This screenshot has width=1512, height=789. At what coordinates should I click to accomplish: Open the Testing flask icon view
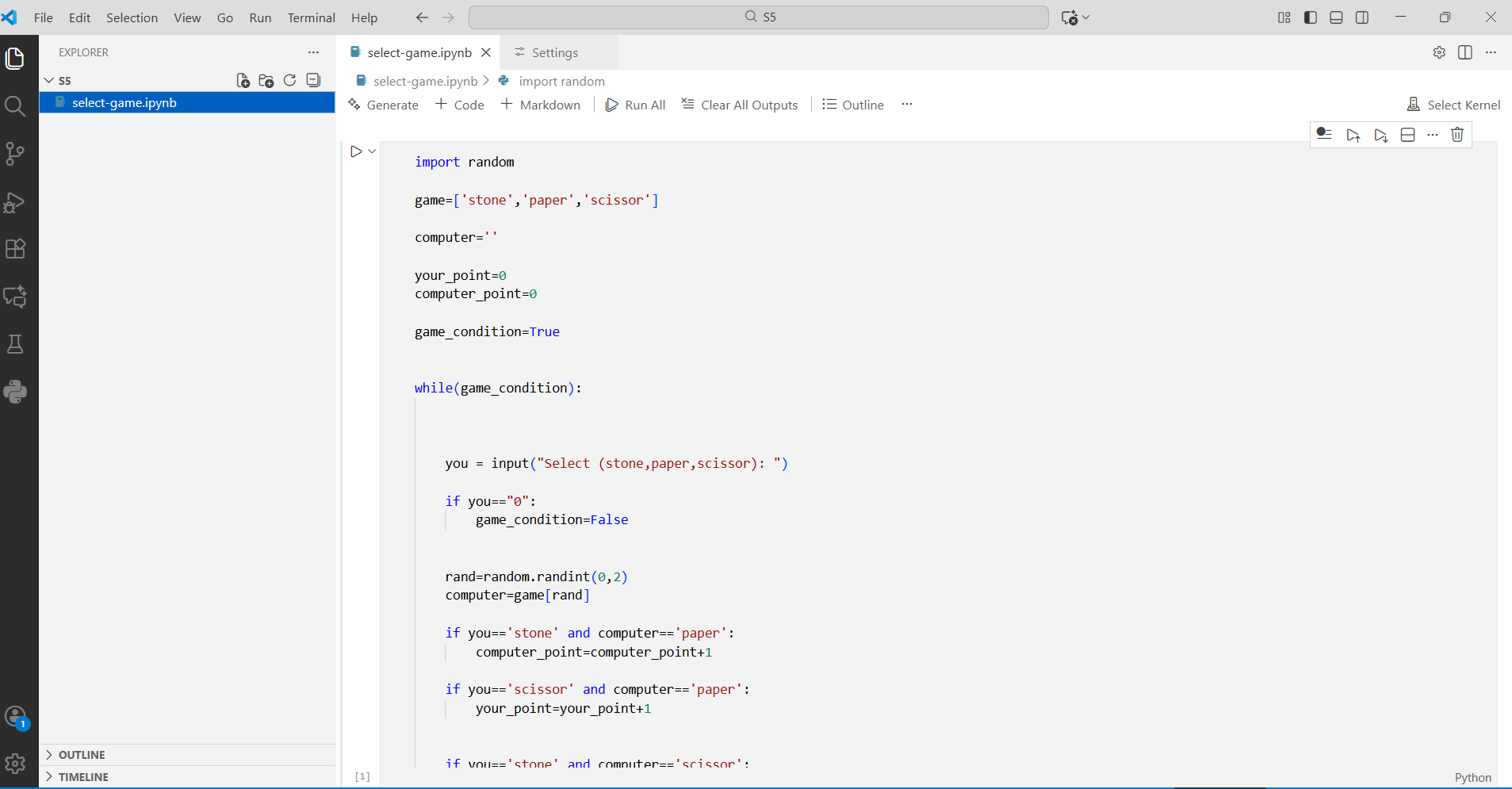pos(15,344)
